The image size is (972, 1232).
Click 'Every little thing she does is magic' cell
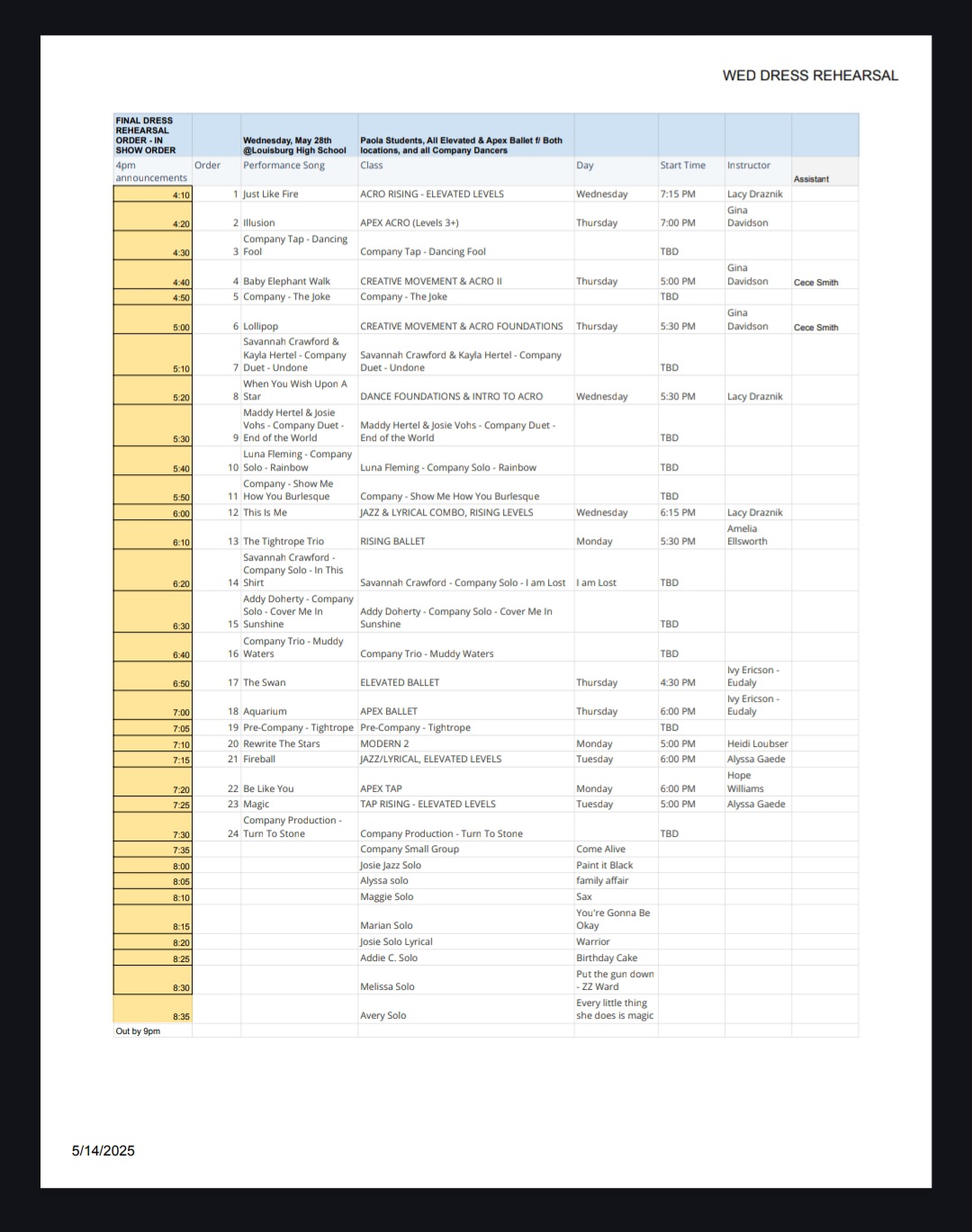[616, 1010]
